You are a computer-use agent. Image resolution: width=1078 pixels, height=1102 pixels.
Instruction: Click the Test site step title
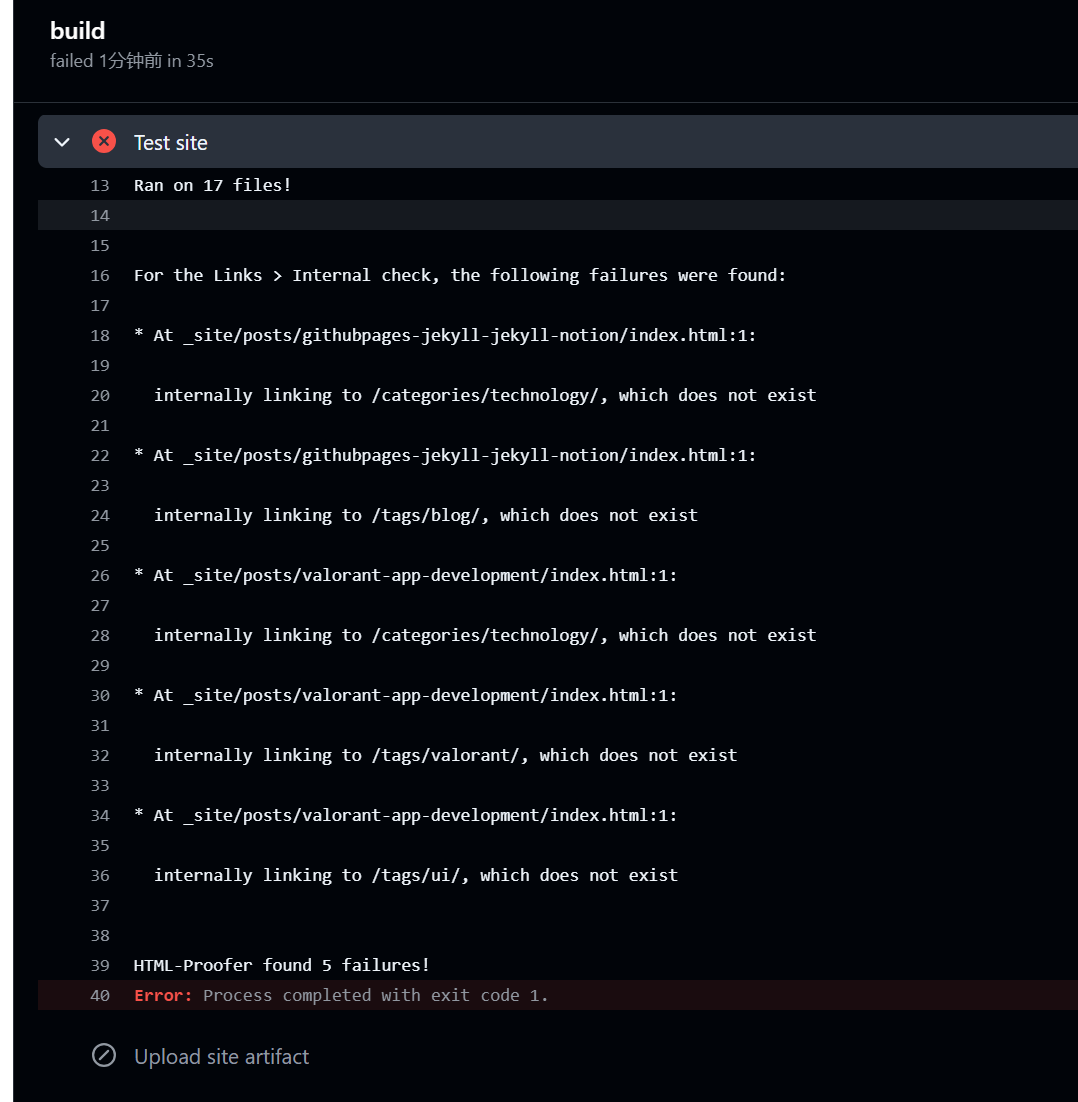(171, 143)
